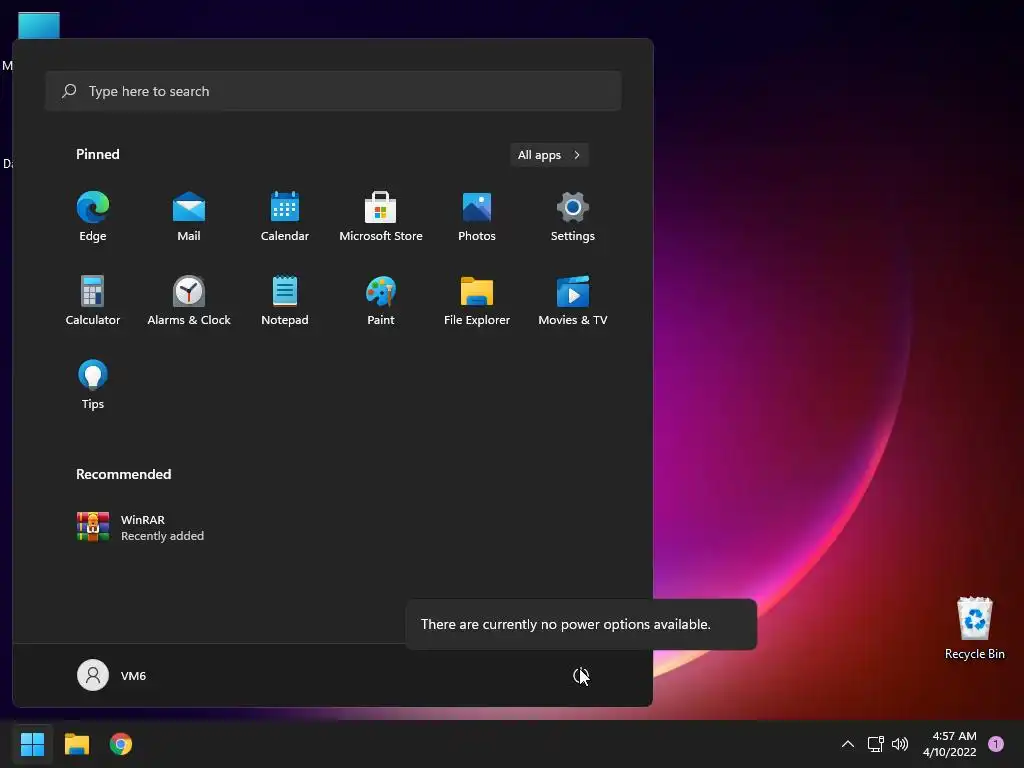
Task: Open Edge from pinned apps
Action: [93, 216]
